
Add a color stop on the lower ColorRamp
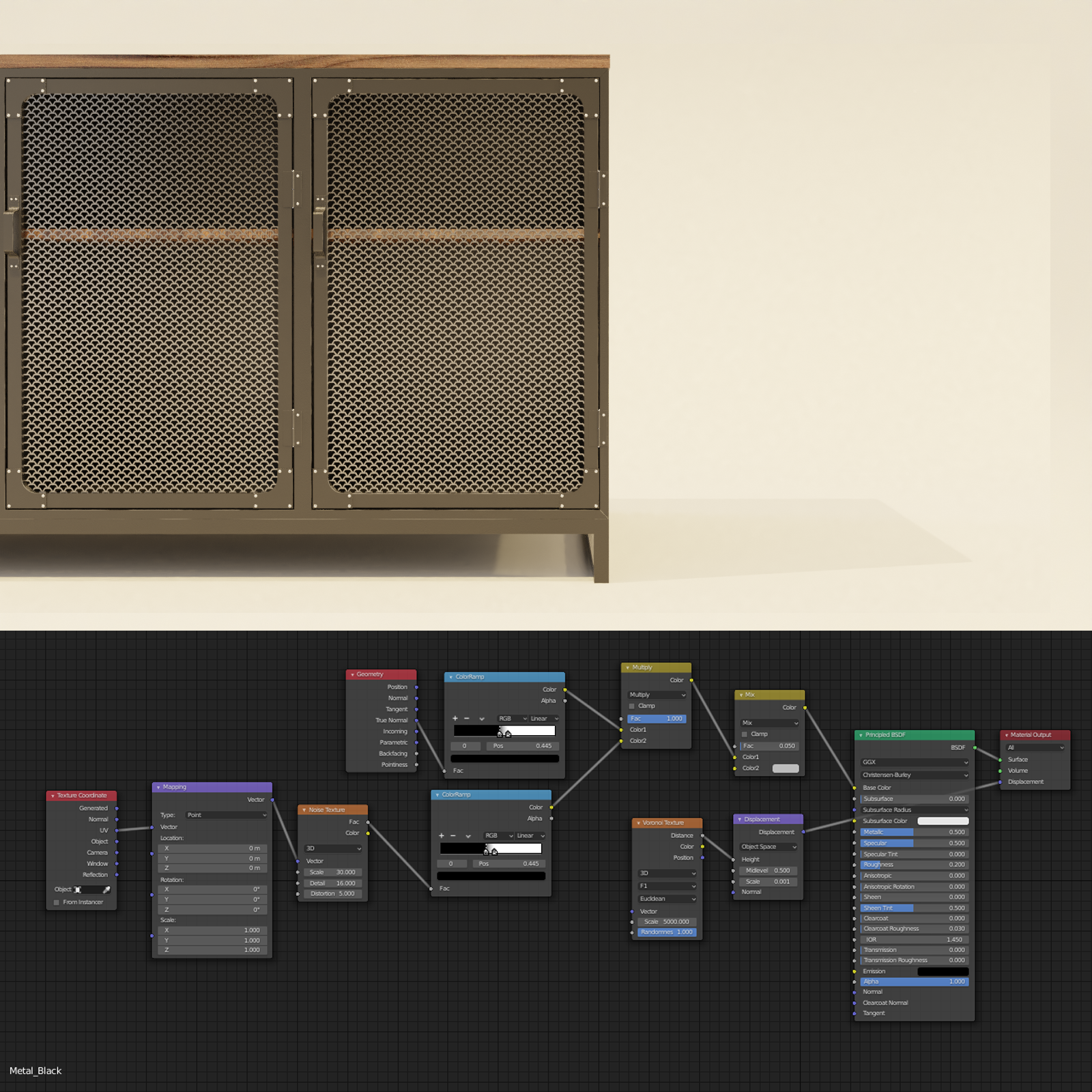click(x=442, y=835)
